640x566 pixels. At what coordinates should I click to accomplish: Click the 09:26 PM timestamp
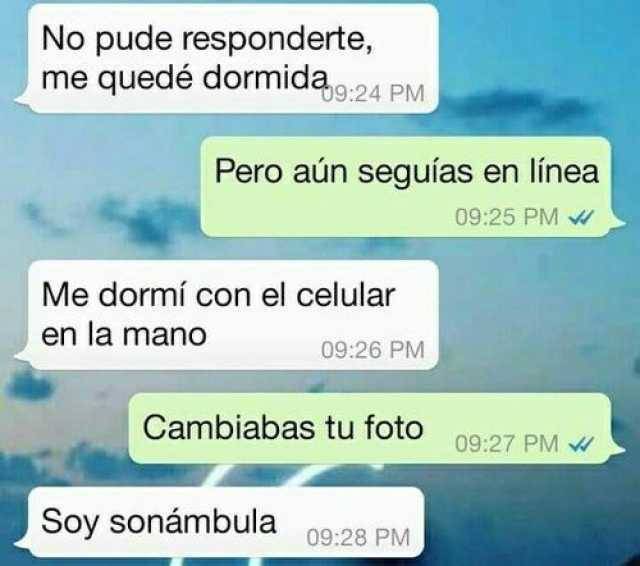pyautogui.click(x=373, y=350)
